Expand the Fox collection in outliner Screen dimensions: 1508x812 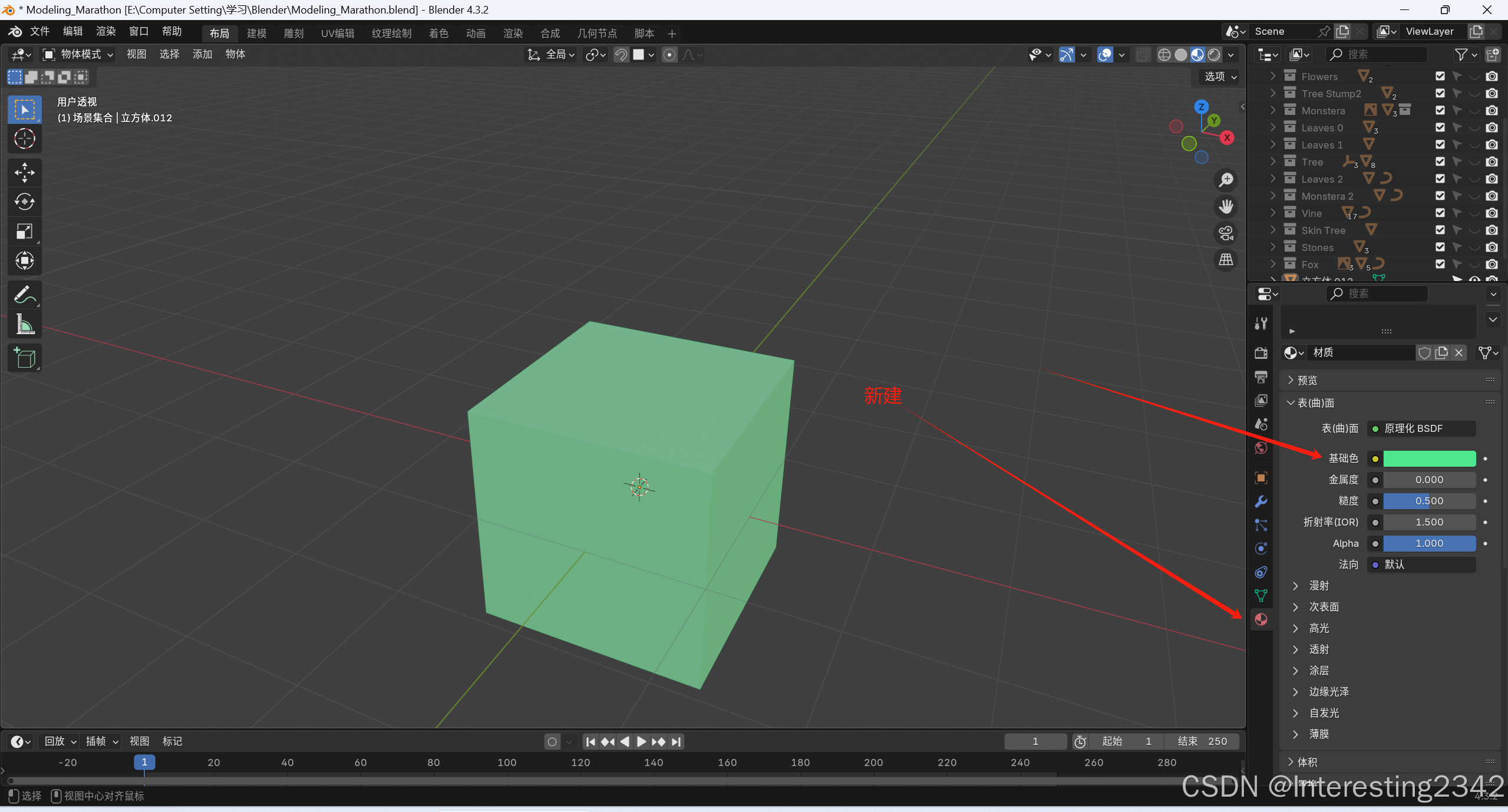pyautogui.click(x=1273, y=264)
